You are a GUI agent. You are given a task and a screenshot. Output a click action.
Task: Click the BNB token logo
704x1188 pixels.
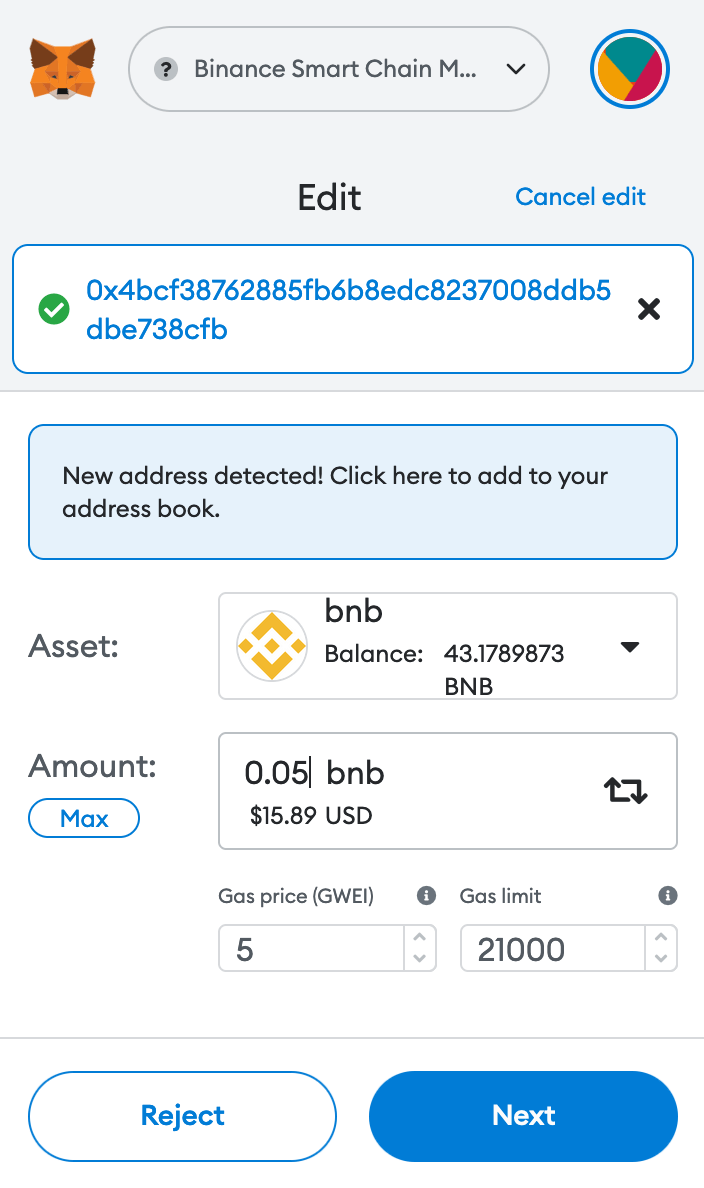click(x=272, y=646)
